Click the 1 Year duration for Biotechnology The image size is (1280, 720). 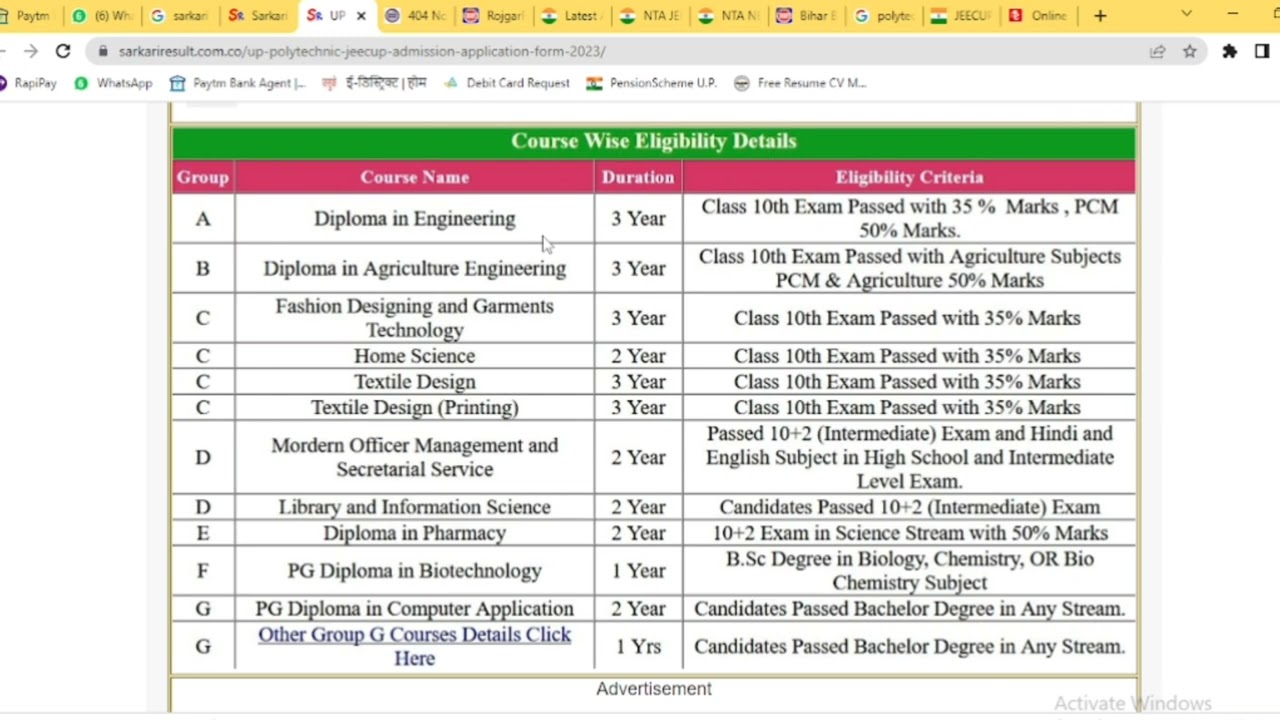[x=638, y=571]
